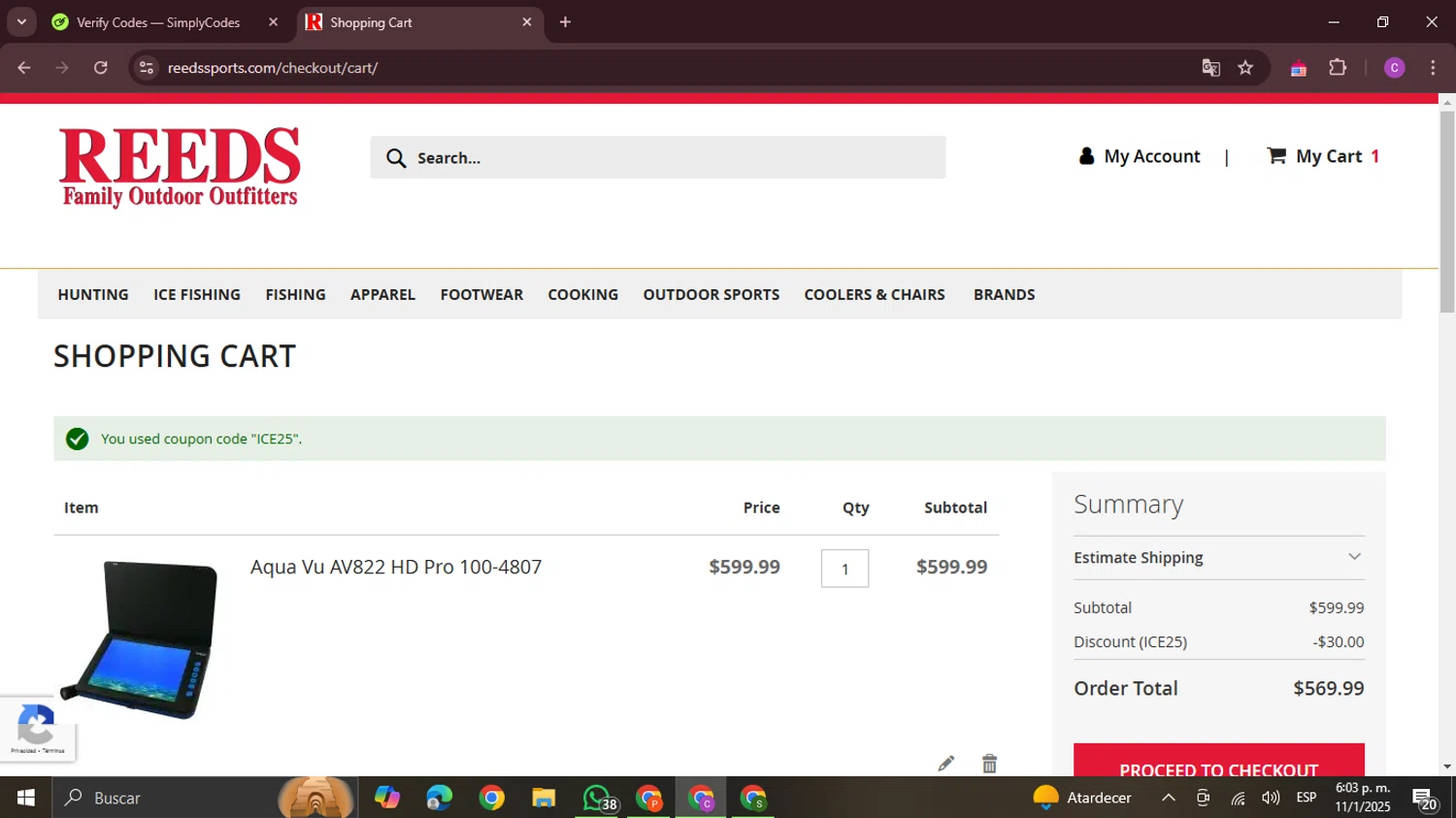Click the Search input field
The width and height of the screenshot is (1456, 818).
click(658, 157)
